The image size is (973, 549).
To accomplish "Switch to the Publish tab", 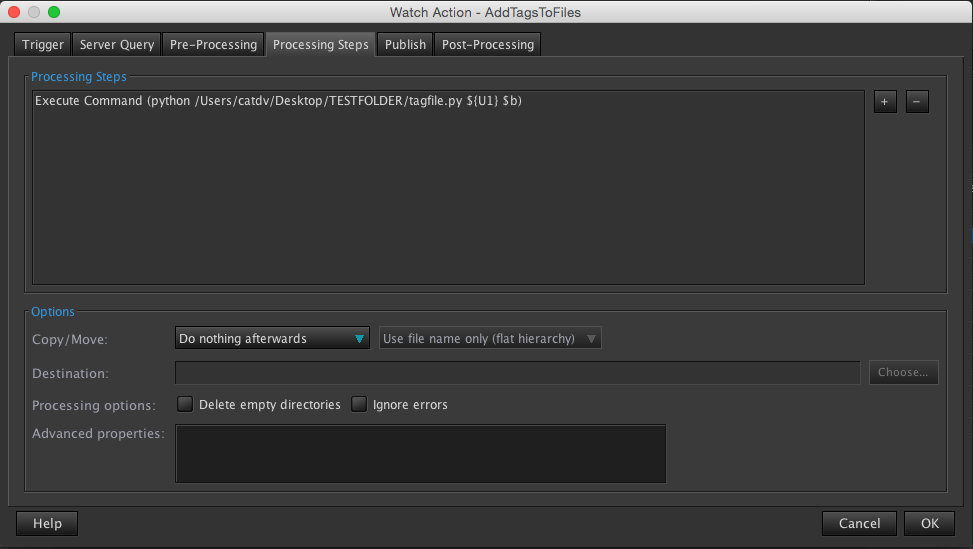I will coord(405,44).
